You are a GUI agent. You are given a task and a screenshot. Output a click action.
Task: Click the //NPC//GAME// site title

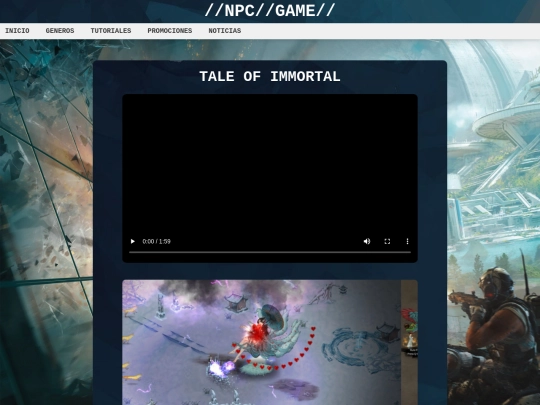[270, 11]
